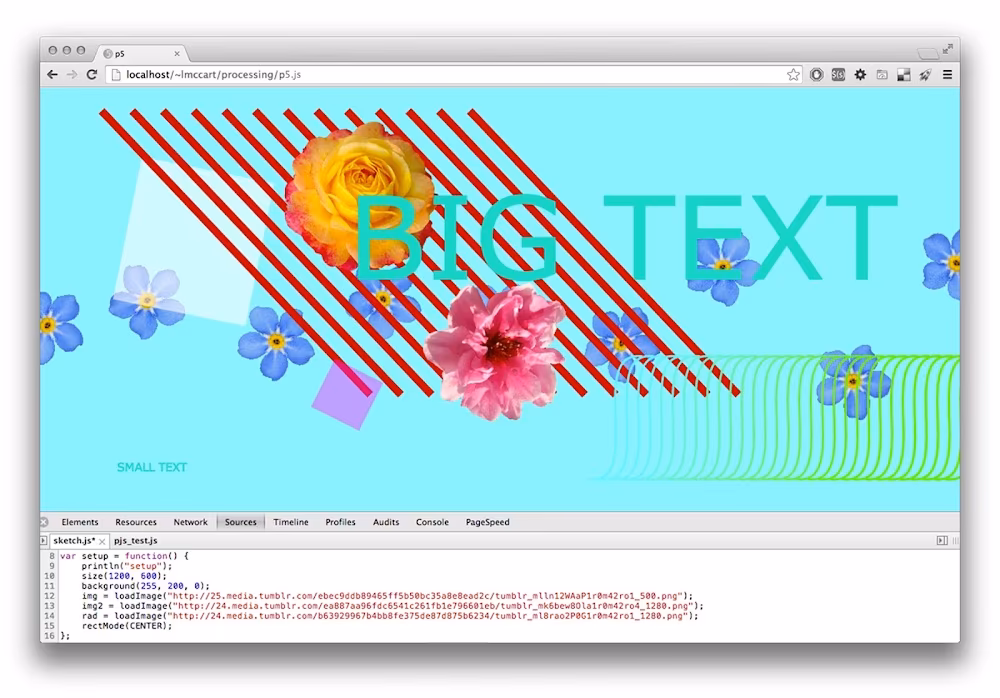This screenshot has width=1000, height=698.
Task: Toggle the file navigator sidebar in Sources
Action: pos(43,540)
